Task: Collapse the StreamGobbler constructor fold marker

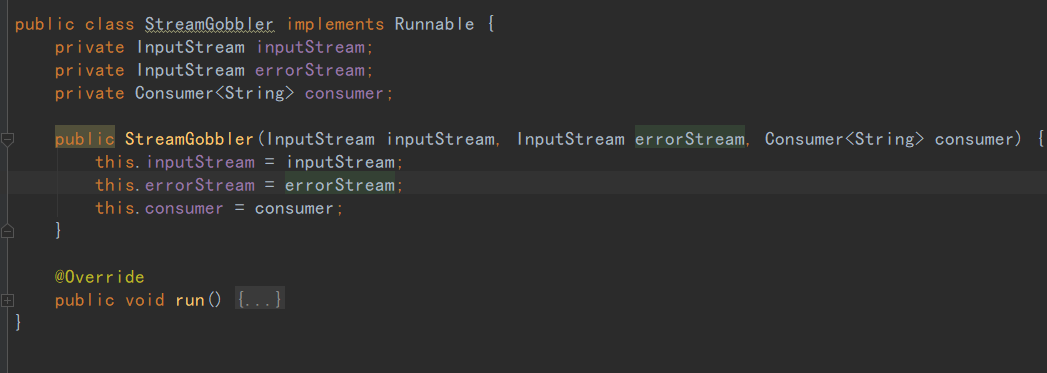Action: pos(7,139)
